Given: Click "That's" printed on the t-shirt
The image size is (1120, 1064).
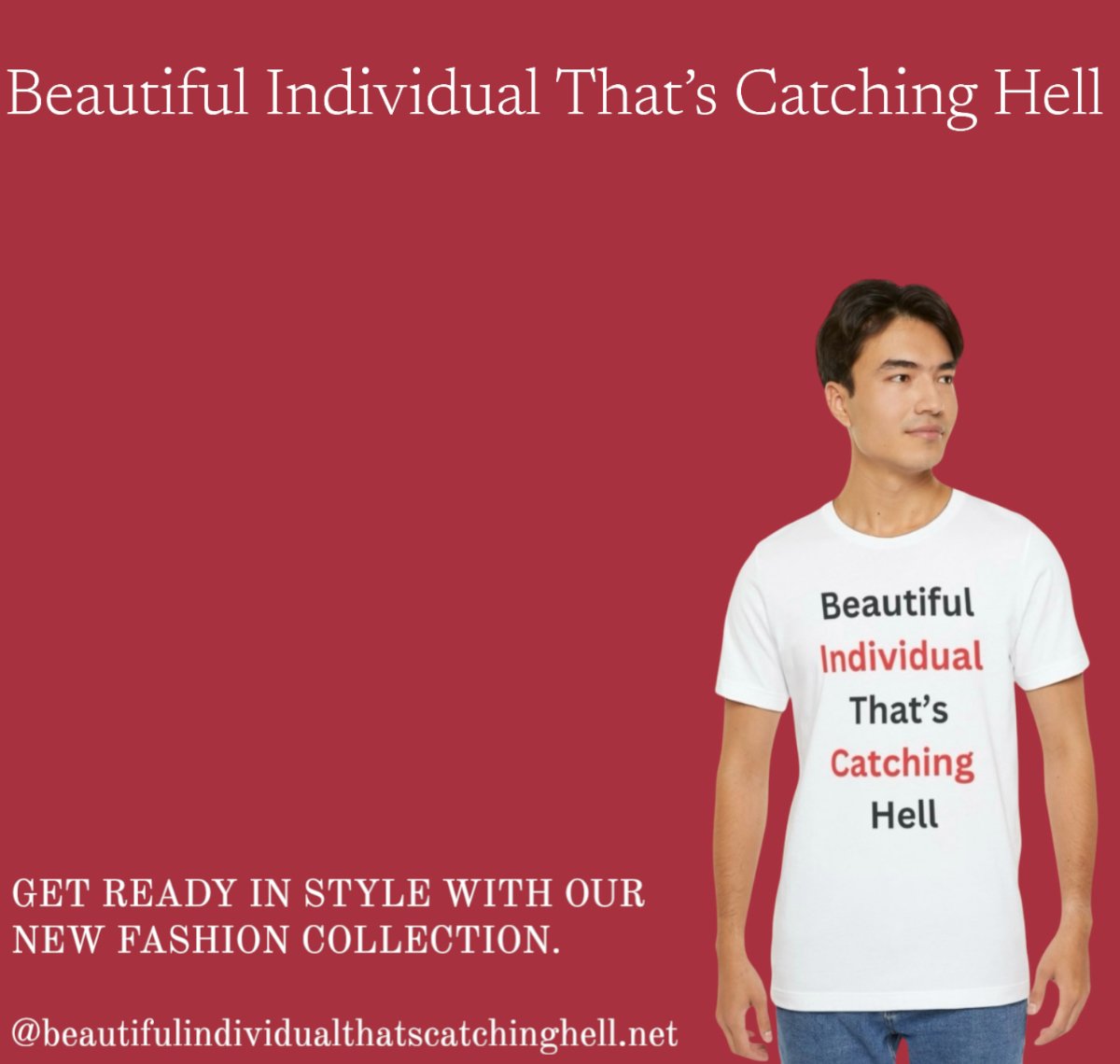Looking at the screenshot, I should point(899,710).
